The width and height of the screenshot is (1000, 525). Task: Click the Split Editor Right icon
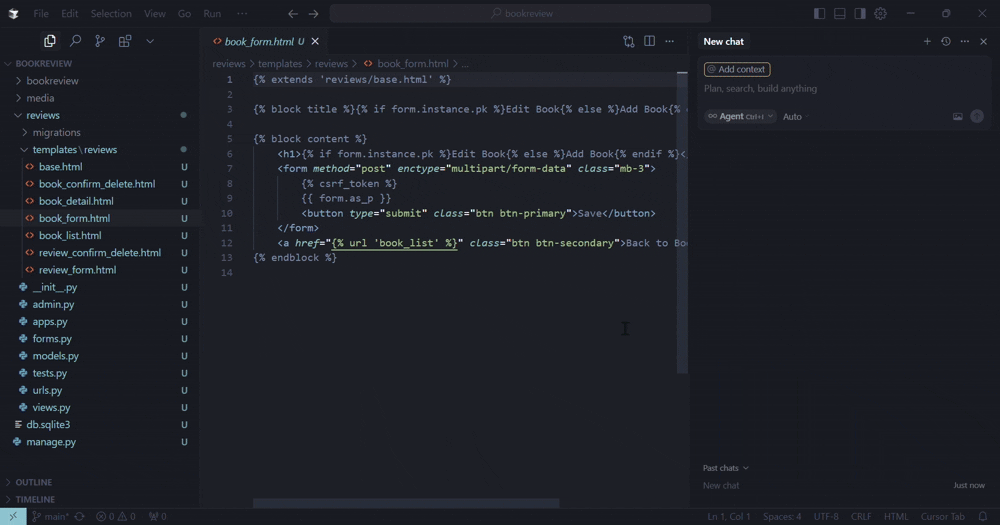pyautogui.click(x=649, y=42)
